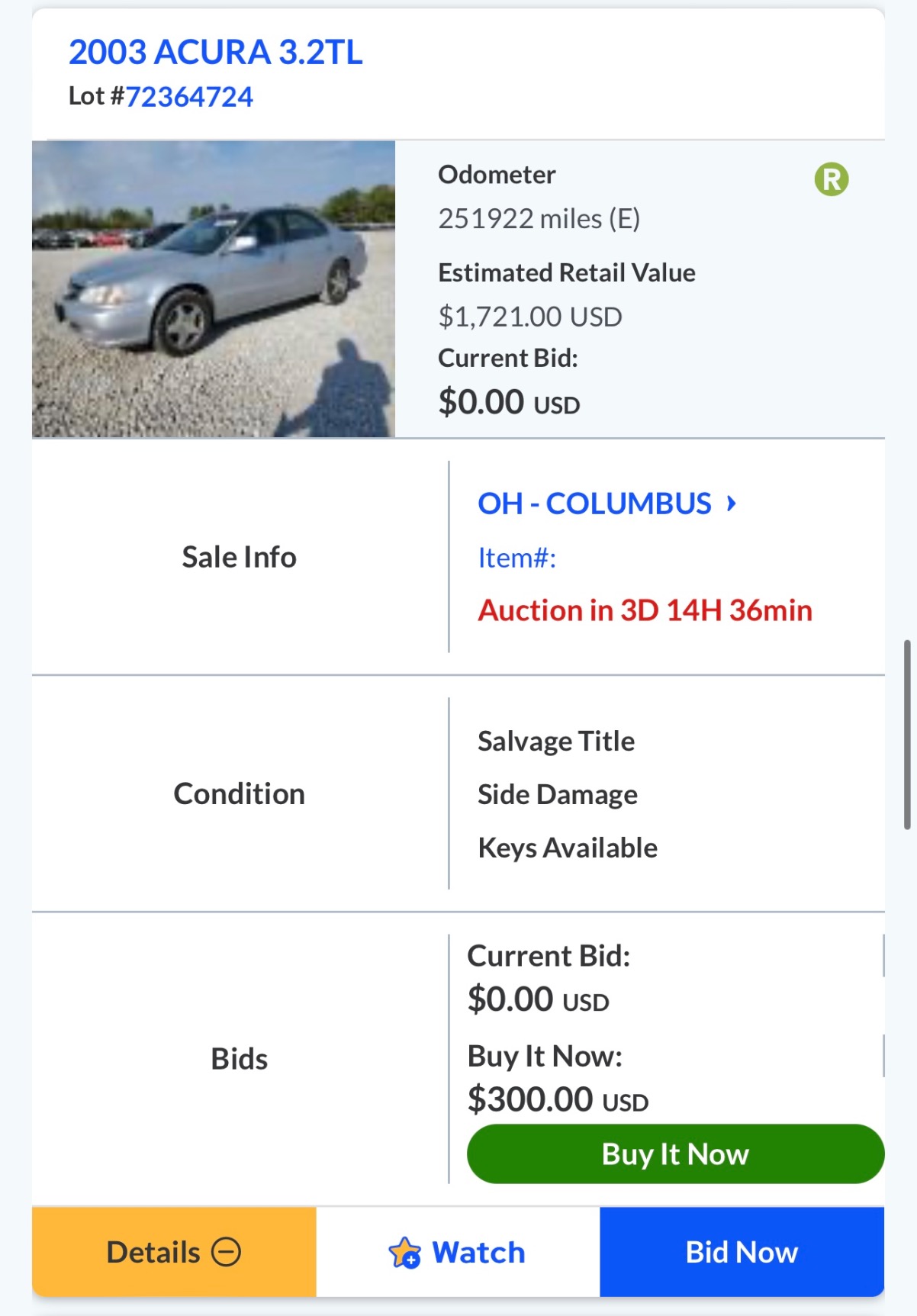Click the page scrollbar thumb on right edge
This screenshot has height=1316, width=917.
pos(907,734)
